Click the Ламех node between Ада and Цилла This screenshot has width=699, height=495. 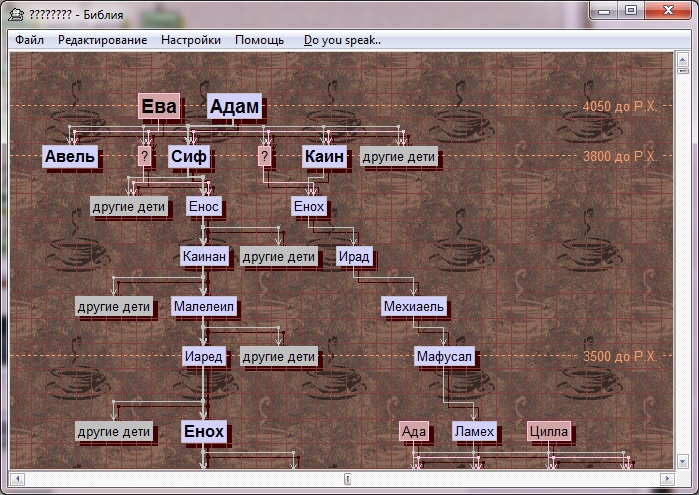coord(473,432)
